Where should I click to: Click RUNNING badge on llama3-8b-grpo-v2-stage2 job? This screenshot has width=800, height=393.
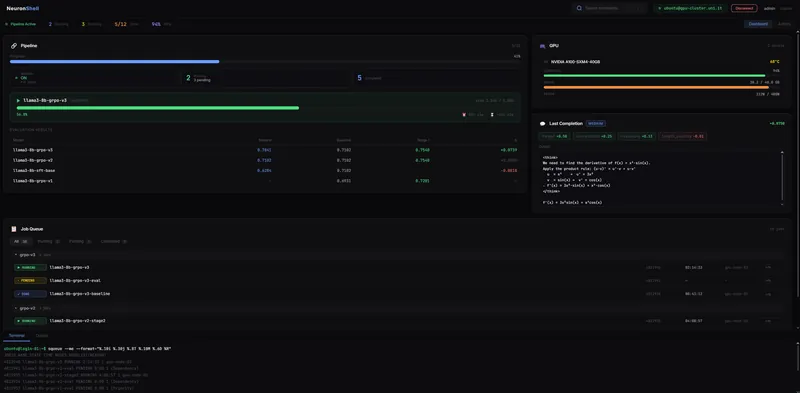click(30, 321)
